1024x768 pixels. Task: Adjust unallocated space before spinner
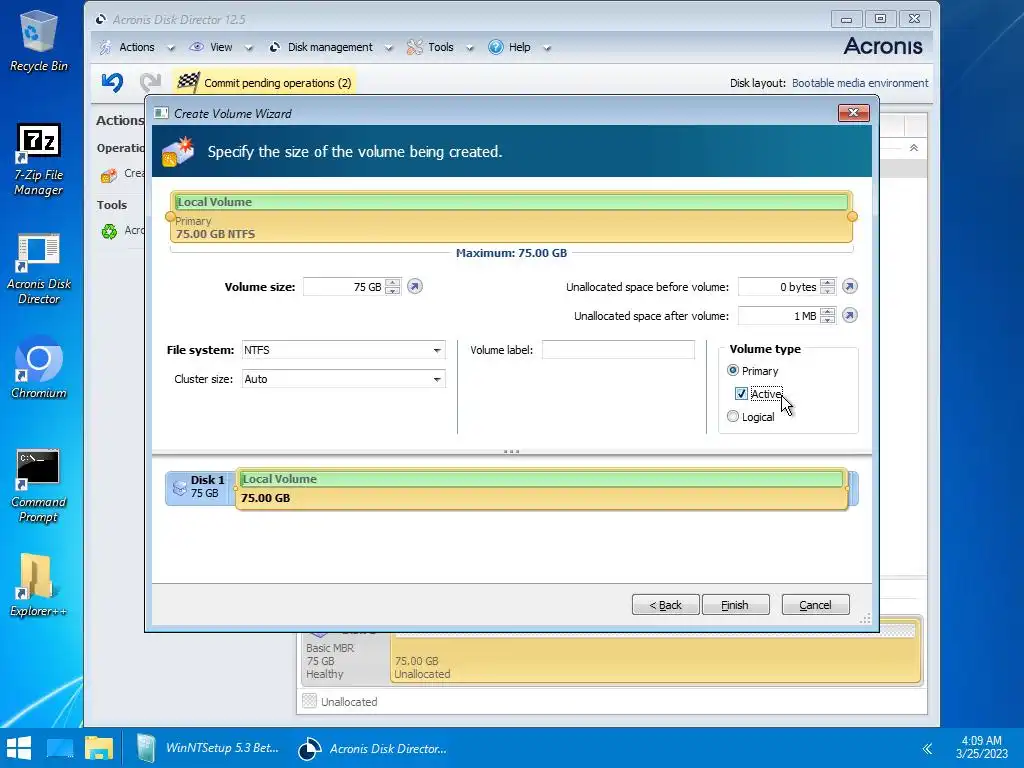[x=827, y=287]
